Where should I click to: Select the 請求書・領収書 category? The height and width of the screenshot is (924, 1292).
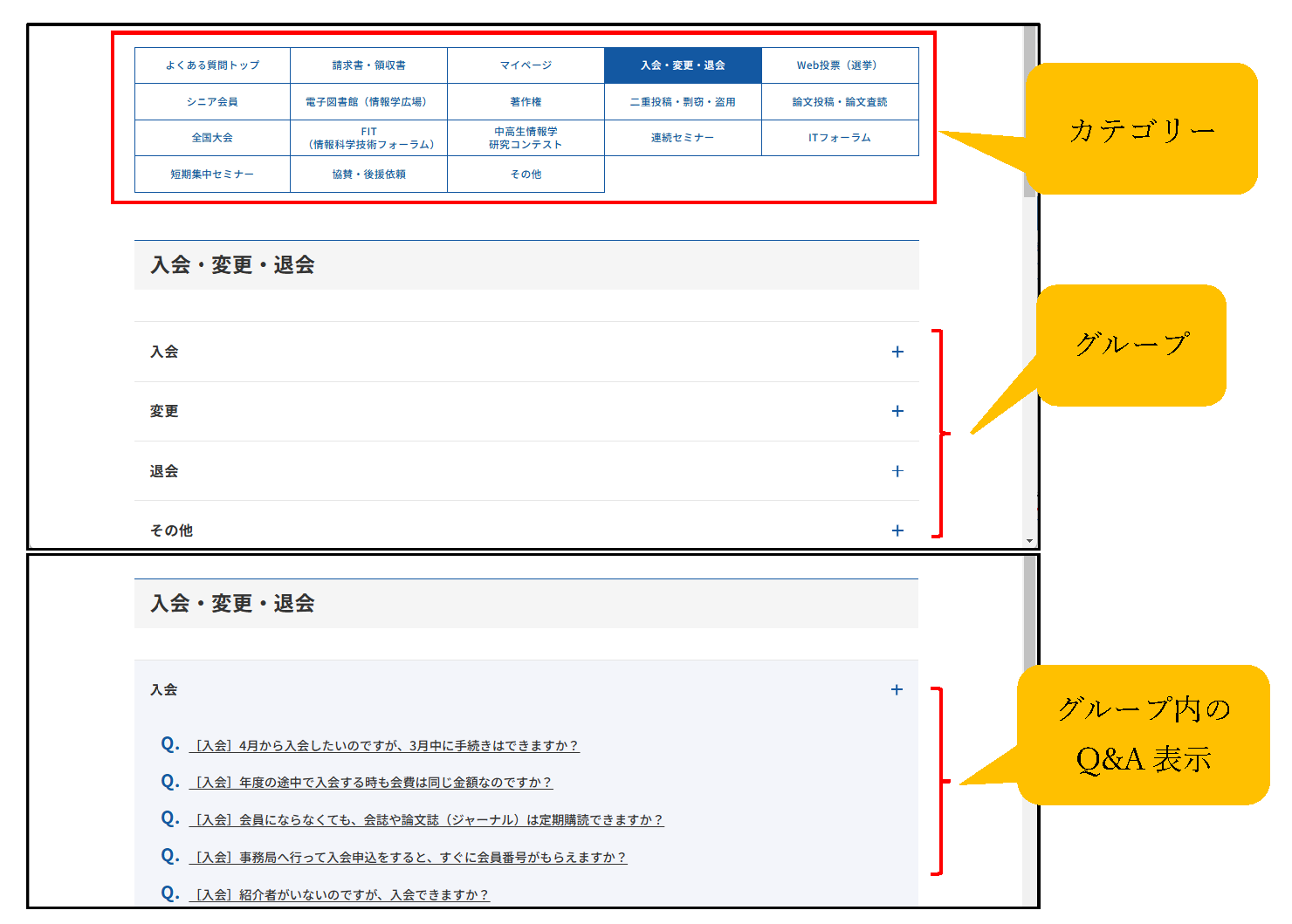pyautogui.click(x=368, y=65)
